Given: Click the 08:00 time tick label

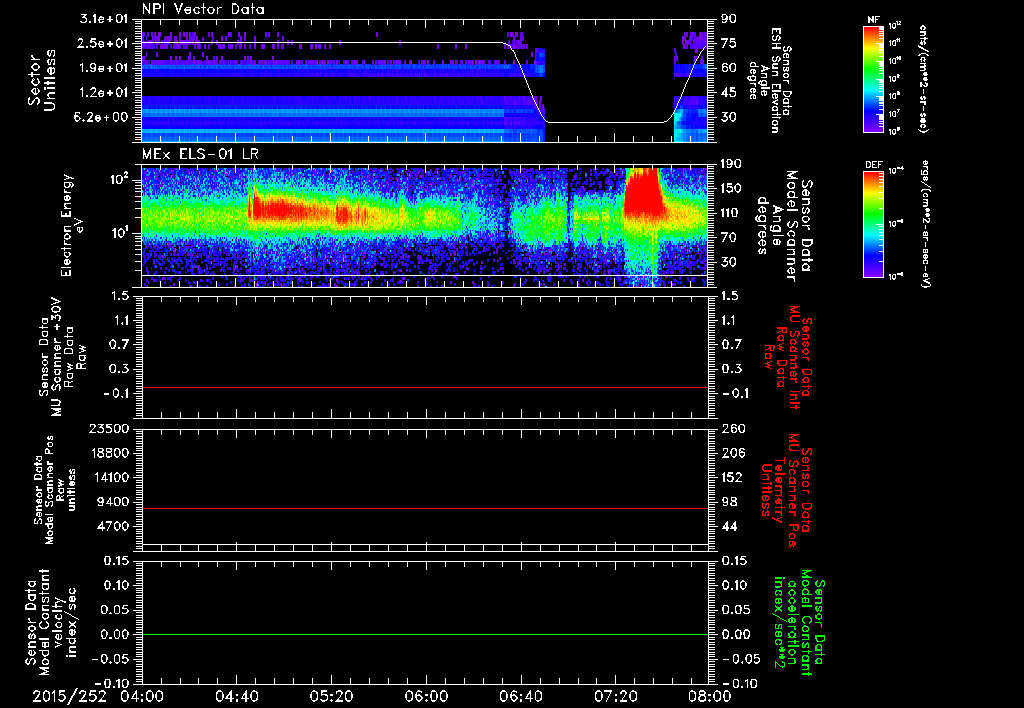Looking at the screenshot, I should tap(710, 696).
